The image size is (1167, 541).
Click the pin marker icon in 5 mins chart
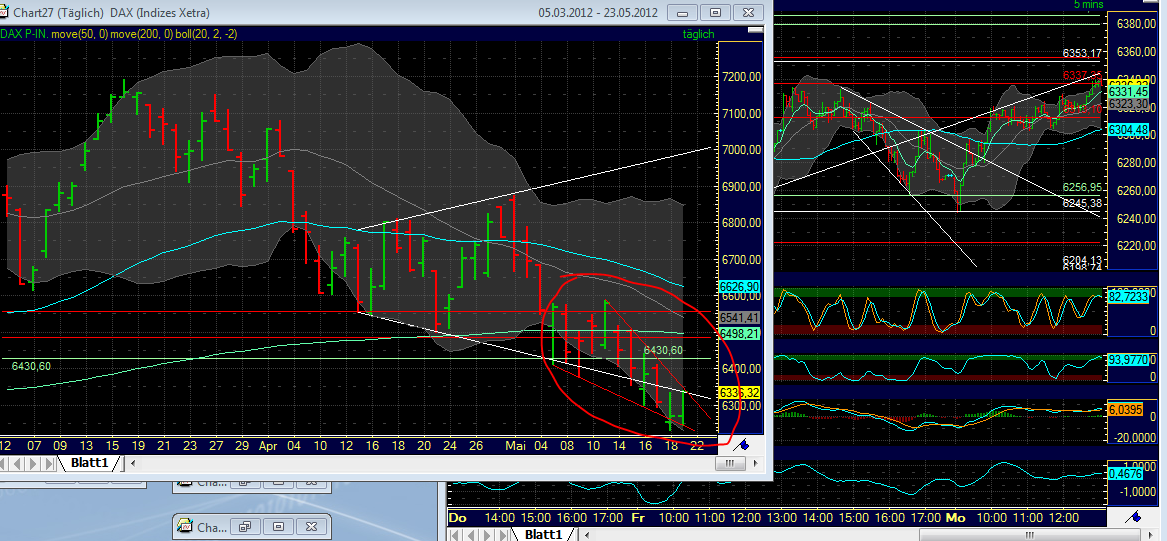pyautogui.click(x=1134, y=516)
